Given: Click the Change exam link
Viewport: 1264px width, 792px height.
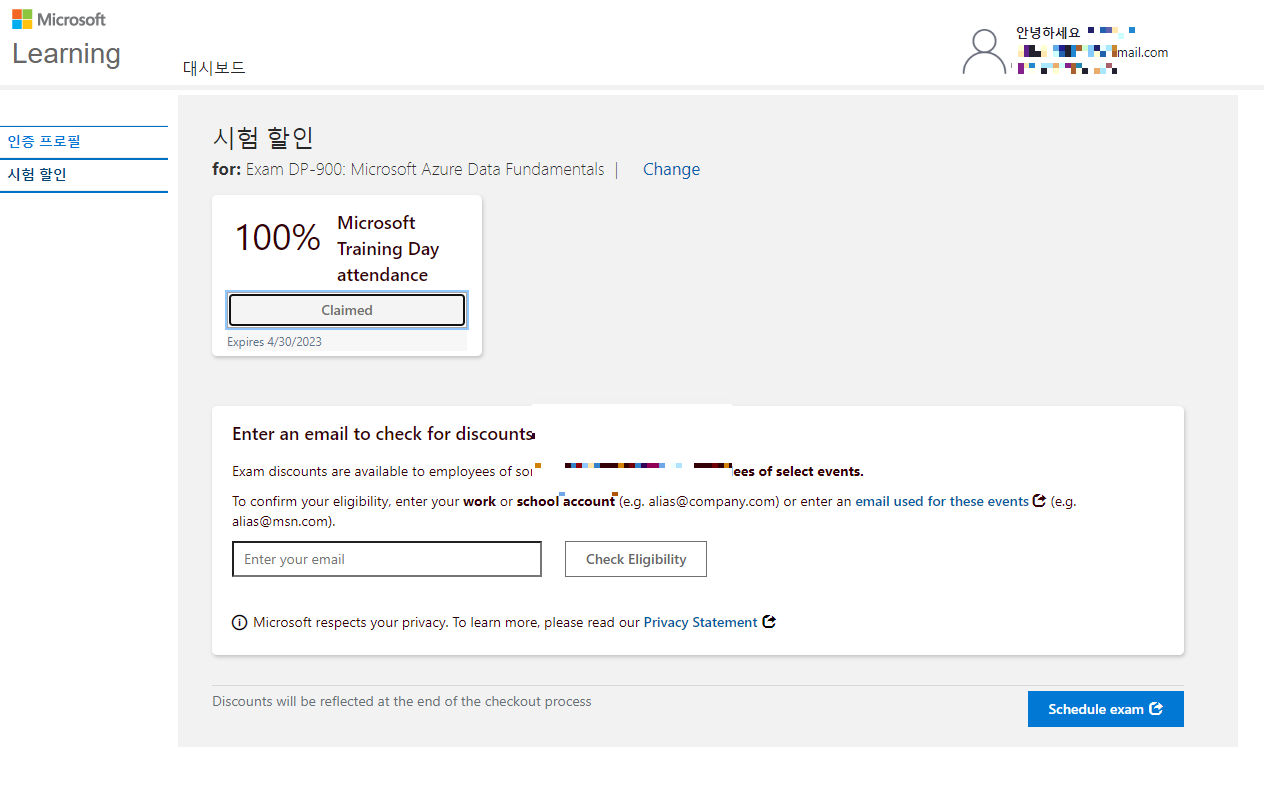Looking at the screenshot, I should click(671, 169).
